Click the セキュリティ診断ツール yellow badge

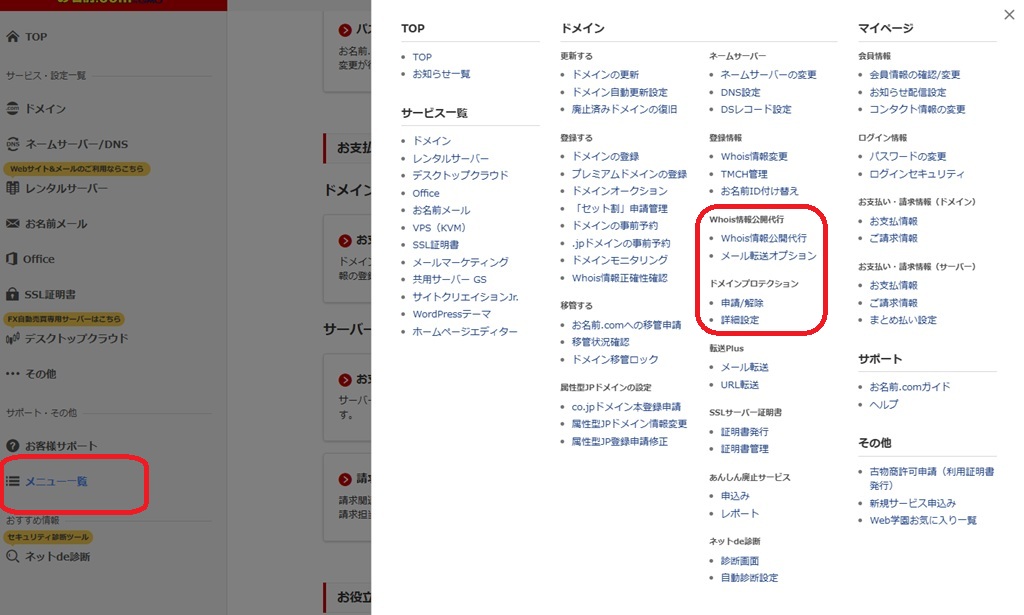point(48,537)
